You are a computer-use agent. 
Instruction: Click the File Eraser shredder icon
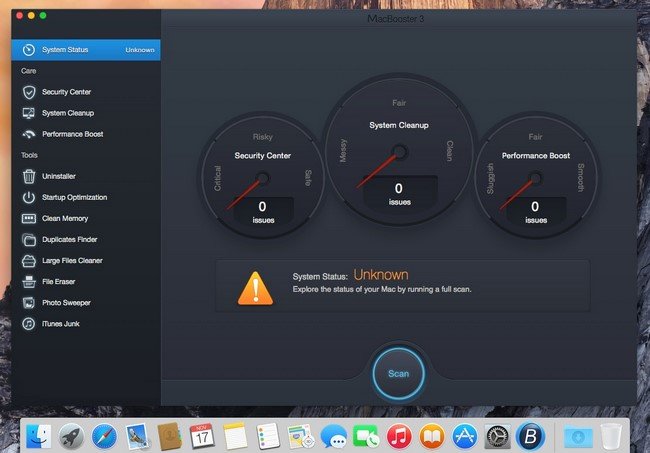(29, 282)
